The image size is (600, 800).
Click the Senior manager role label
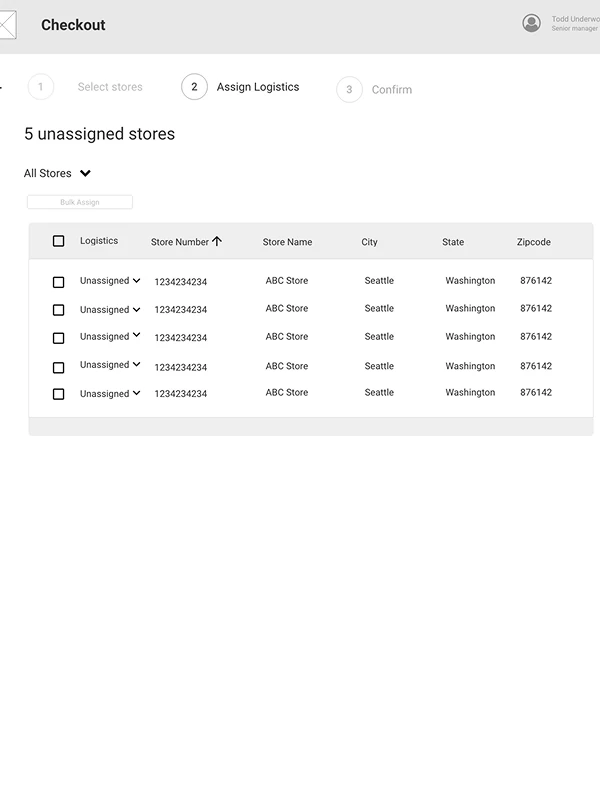[x=575, y=29]
